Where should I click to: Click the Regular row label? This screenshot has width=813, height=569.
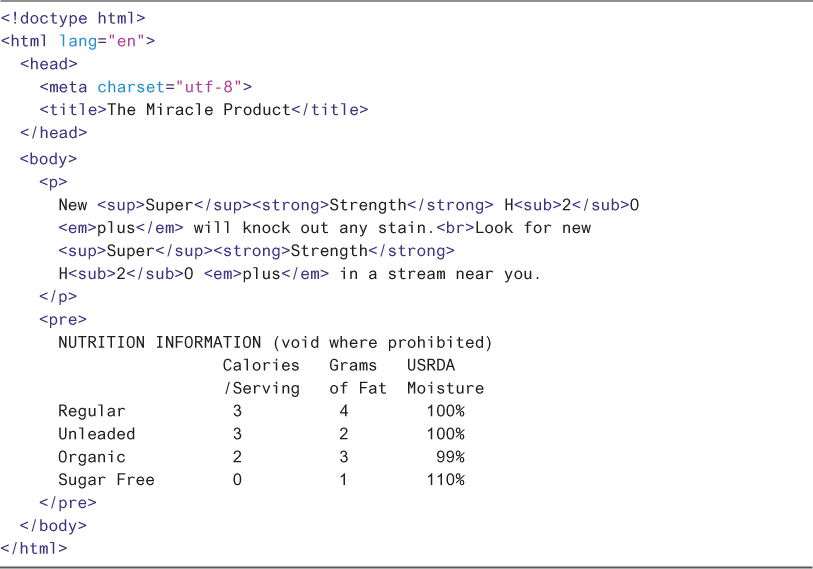pyautogui.click(x=92, y=411)
